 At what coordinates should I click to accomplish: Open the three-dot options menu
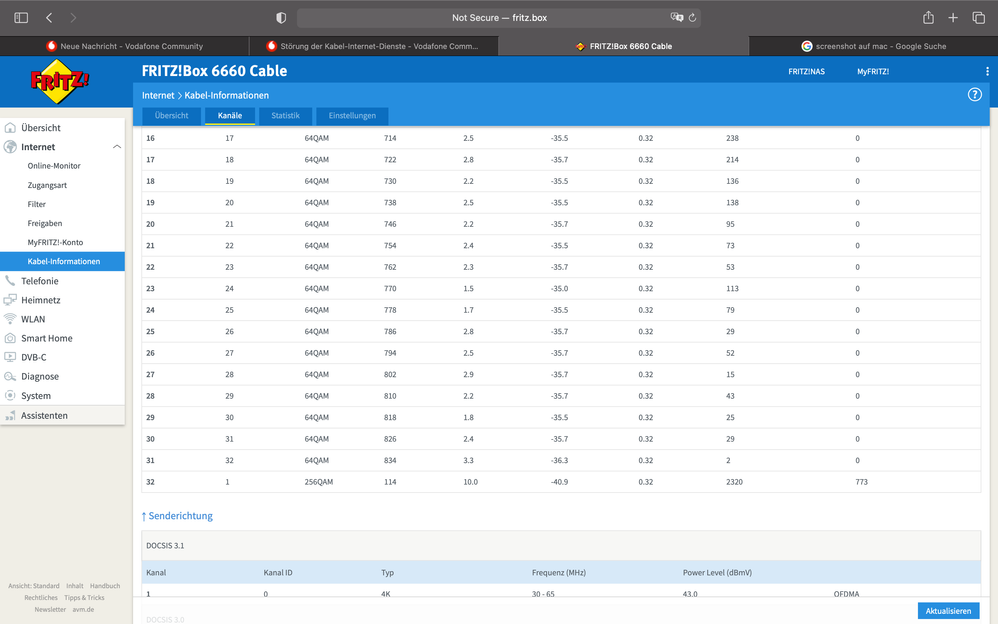point(987,71)
